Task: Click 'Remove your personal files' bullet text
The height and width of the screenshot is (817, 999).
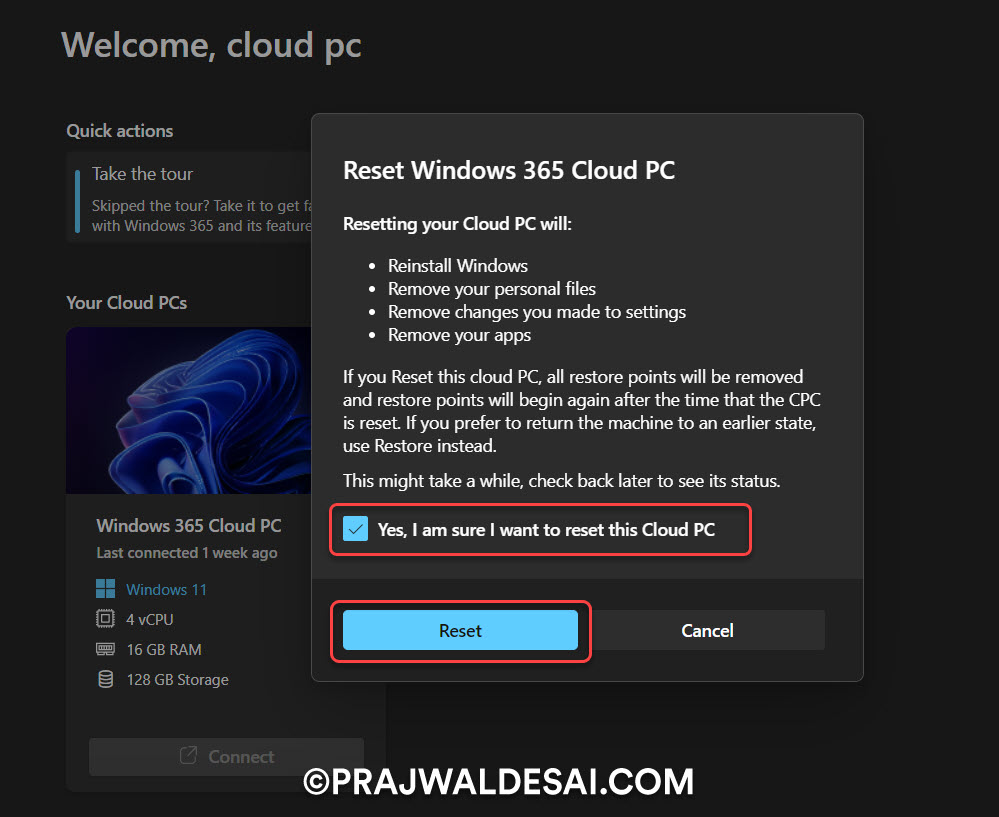Action: [492, 289]
